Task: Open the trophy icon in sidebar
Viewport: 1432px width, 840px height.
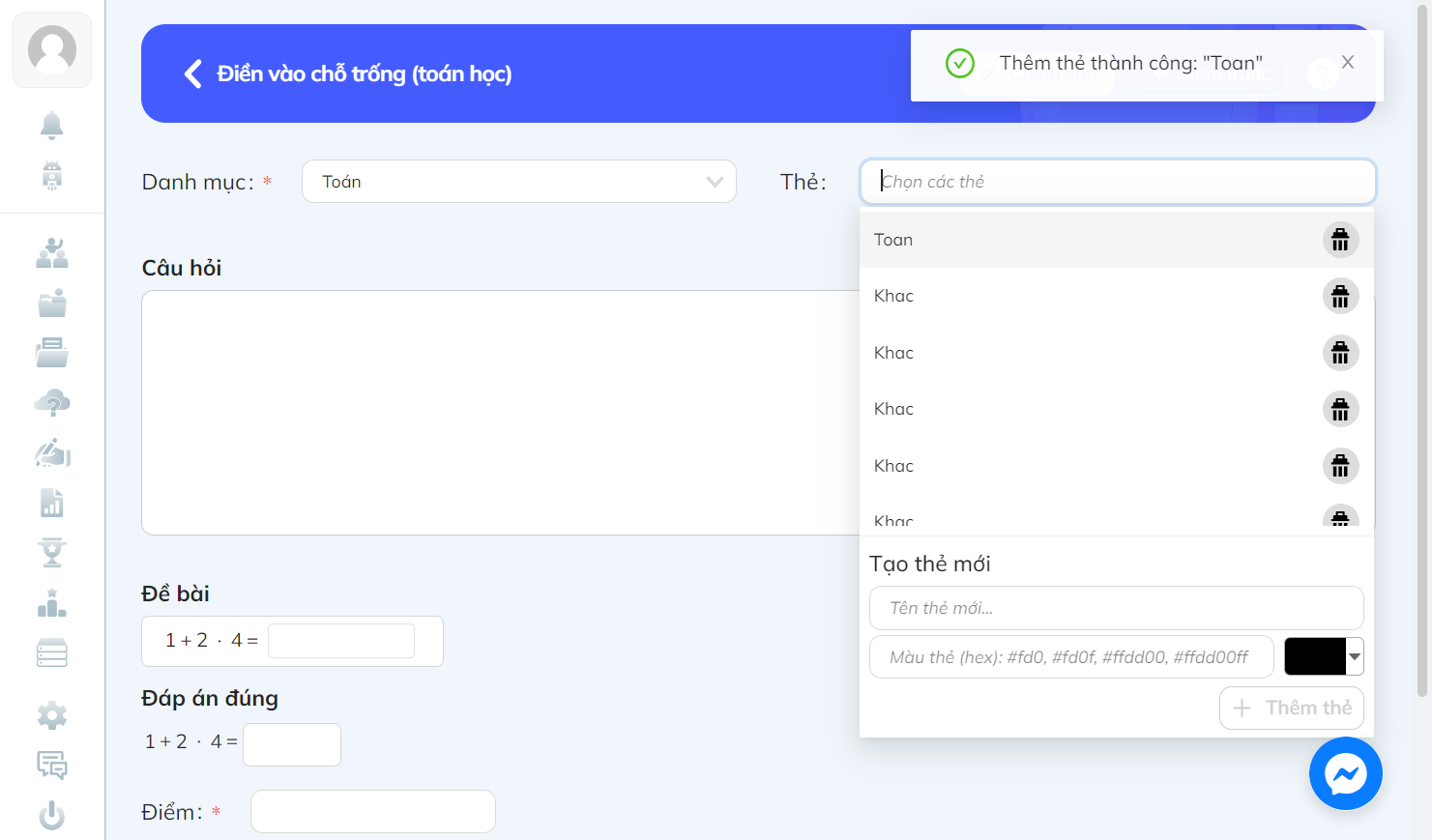Action: tap(52, 553)
